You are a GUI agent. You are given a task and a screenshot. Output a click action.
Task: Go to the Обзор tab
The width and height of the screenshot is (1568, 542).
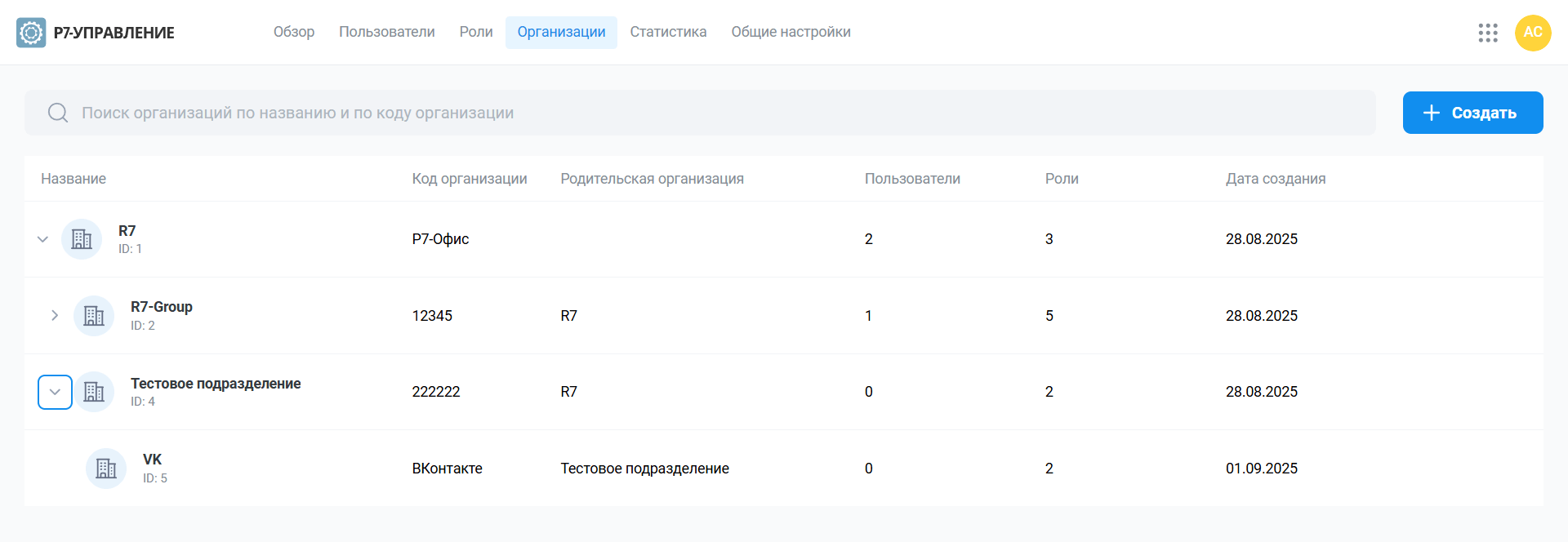point(294,32)
